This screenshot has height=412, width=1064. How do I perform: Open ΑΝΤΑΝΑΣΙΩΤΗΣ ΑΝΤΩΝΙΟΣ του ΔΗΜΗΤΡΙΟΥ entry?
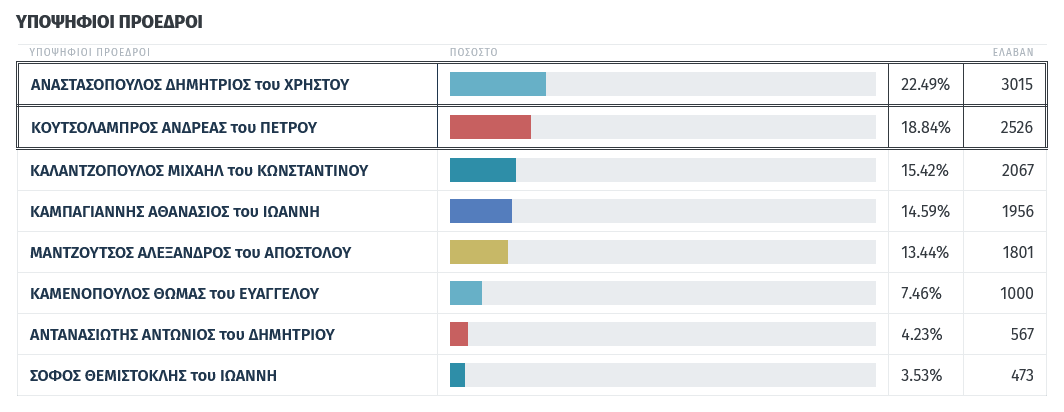pos(183,335)
